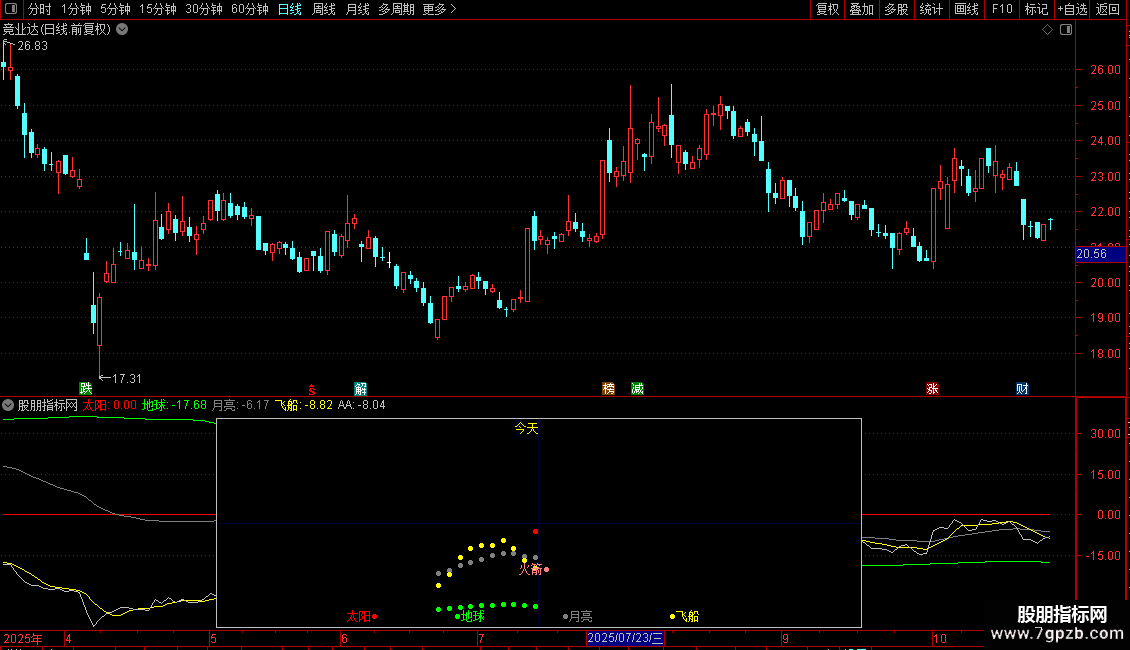Click the 榜 event marker
Image resolution: width=1130 pixels, height=650 pixels.
[608, 388]
